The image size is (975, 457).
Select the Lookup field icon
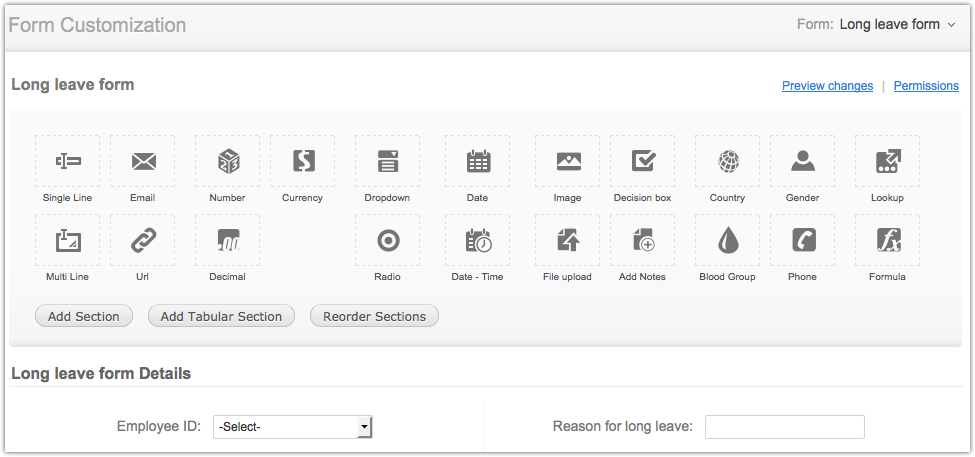coord(887,161)
